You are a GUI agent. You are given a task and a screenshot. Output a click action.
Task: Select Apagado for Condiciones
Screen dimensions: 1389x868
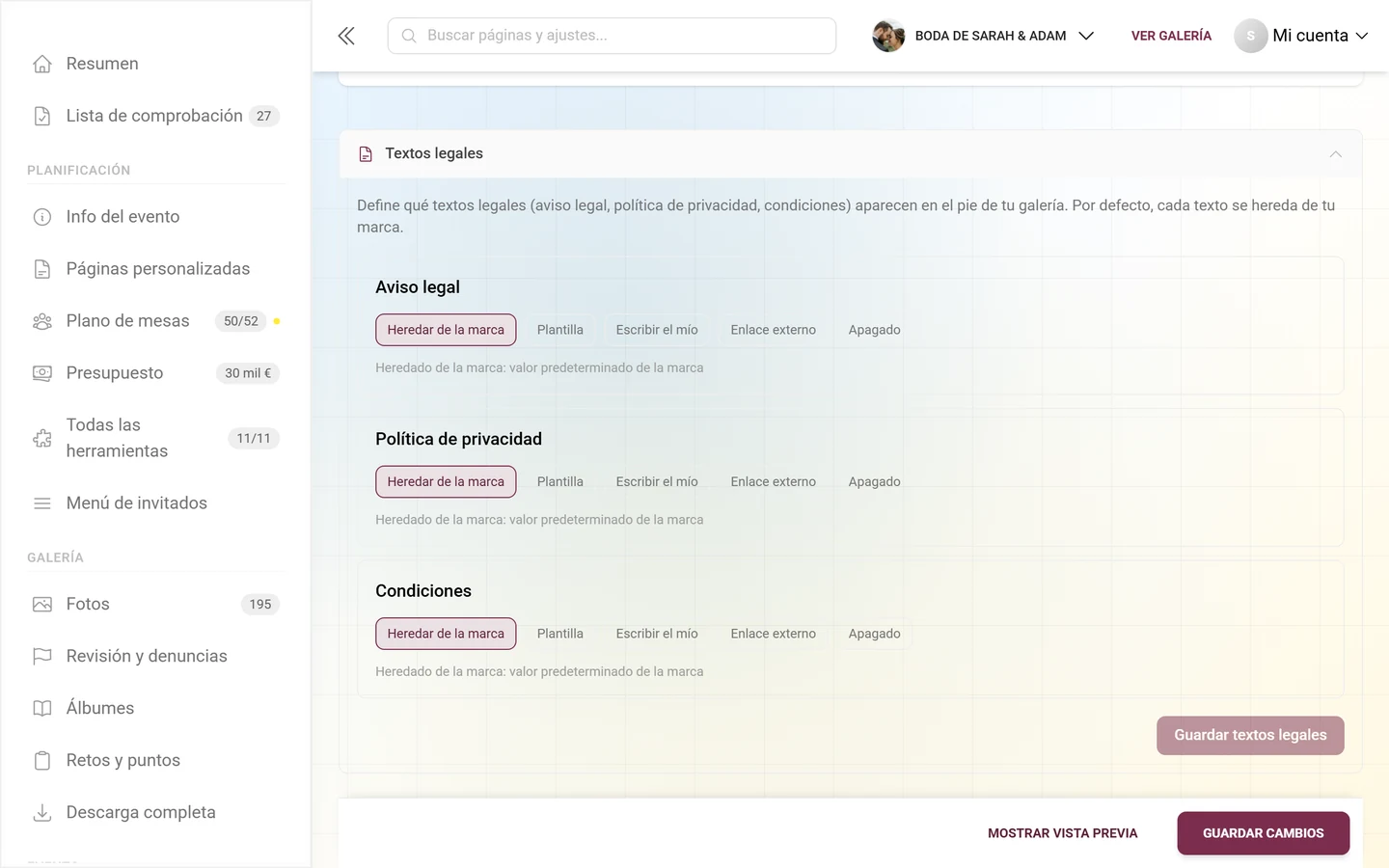point(875,634)
